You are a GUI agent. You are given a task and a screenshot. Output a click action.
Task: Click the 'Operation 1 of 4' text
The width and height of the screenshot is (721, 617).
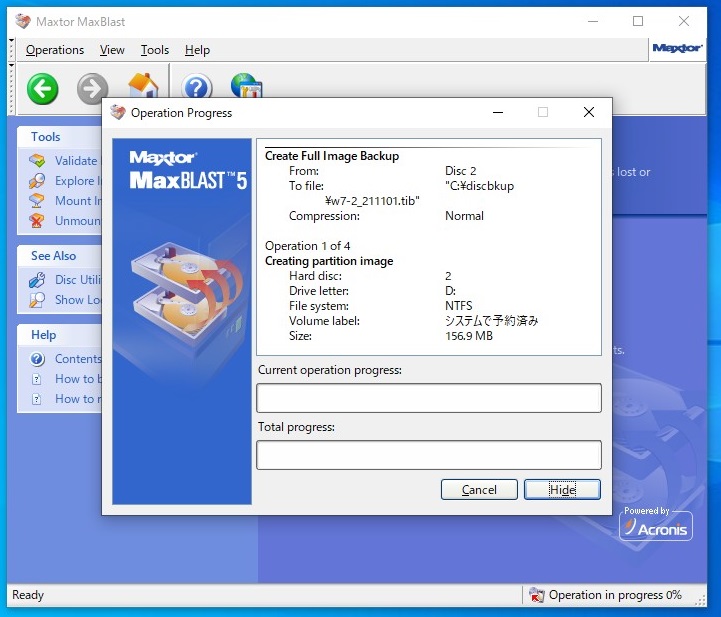click(x=308, y=246)
